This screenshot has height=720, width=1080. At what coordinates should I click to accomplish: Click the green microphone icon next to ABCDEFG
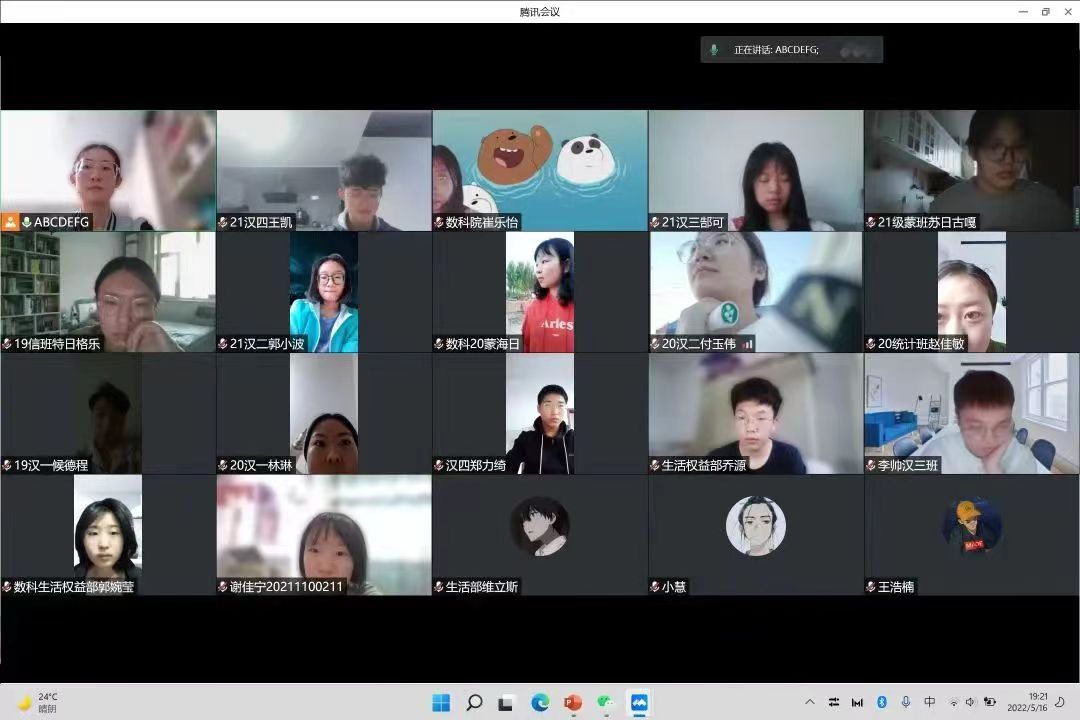tap(27, 222)
